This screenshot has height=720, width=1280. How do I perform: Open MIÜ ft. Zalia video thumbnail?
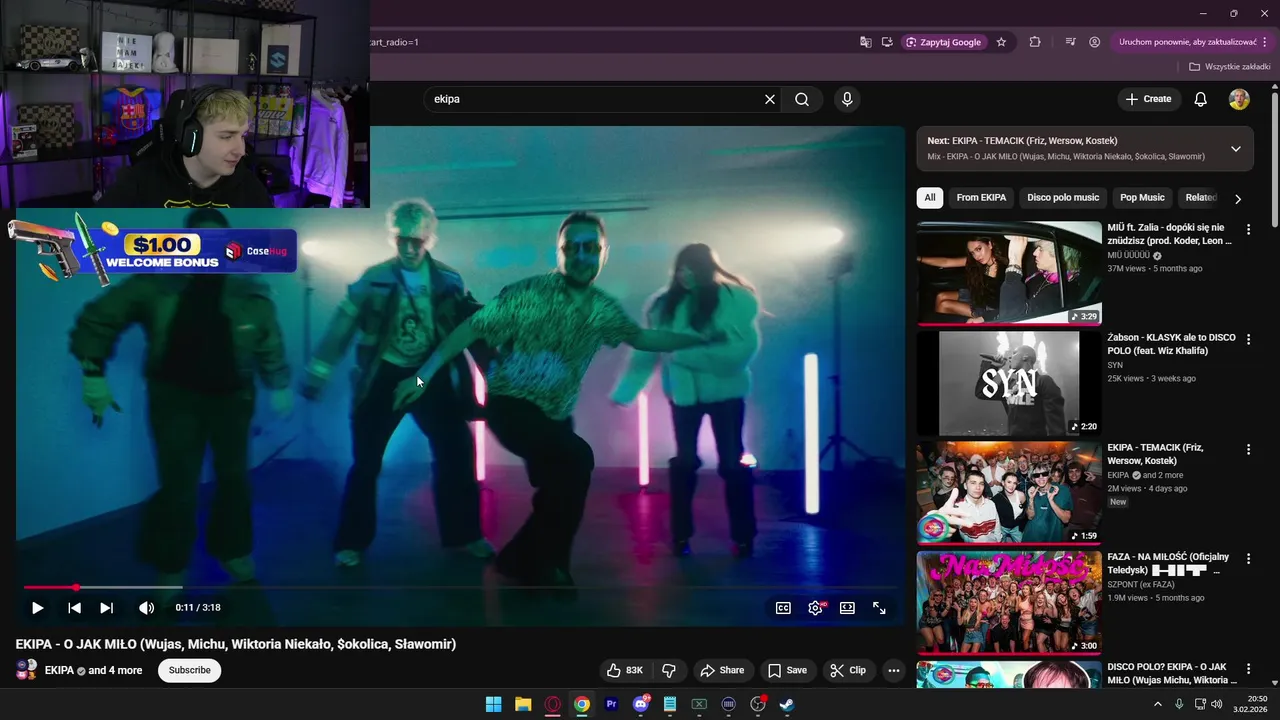point(1009,273)
